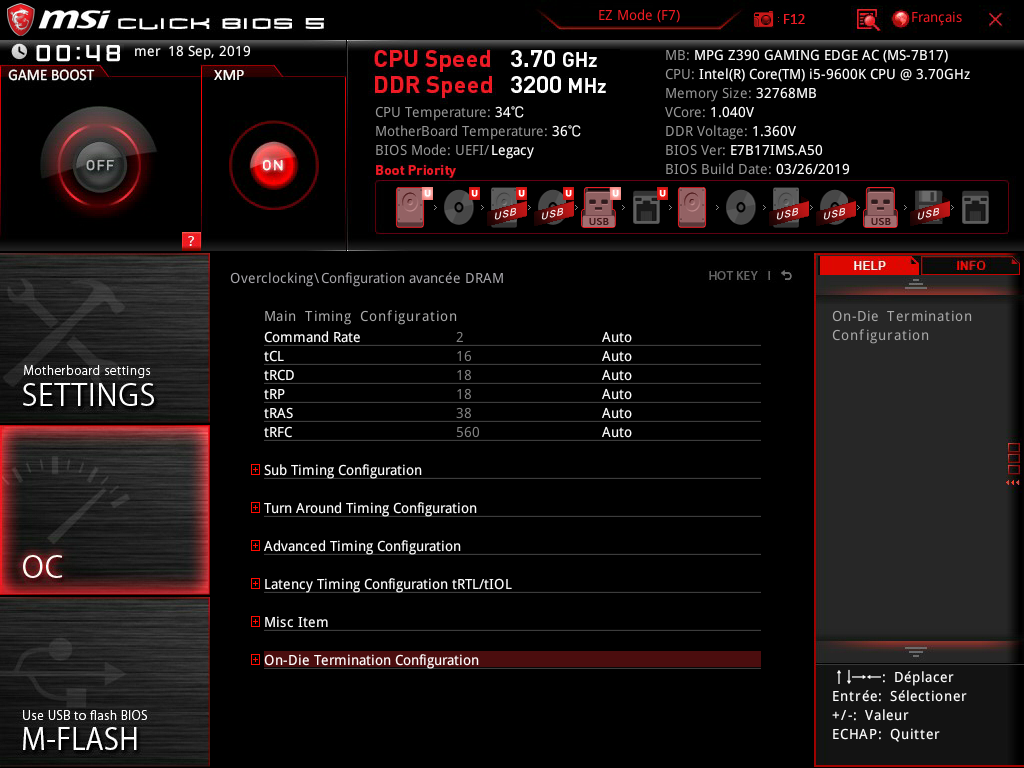Click the MSI dragon shield logo
This screenshot has height=768, width=1024.
(x=20, y=19)
